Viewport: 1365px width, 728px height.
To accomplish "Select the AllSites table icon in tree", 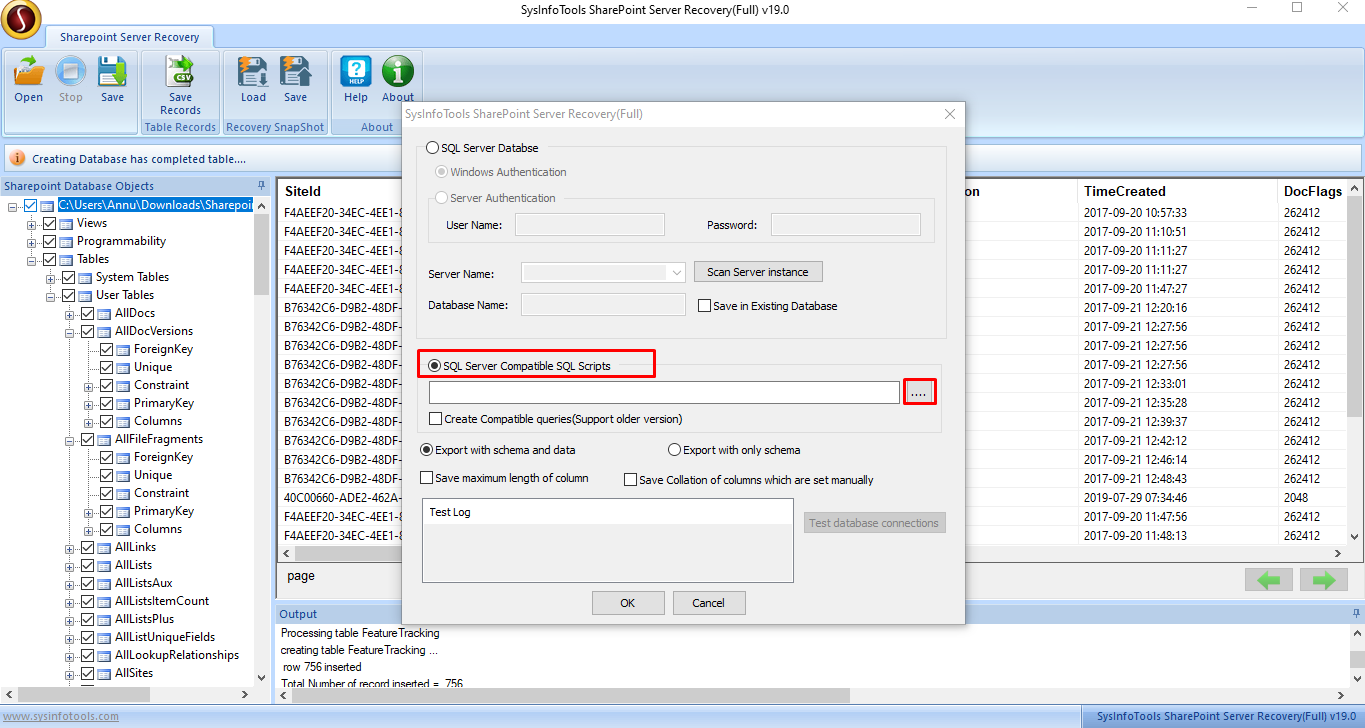I will tap(104, 673).
